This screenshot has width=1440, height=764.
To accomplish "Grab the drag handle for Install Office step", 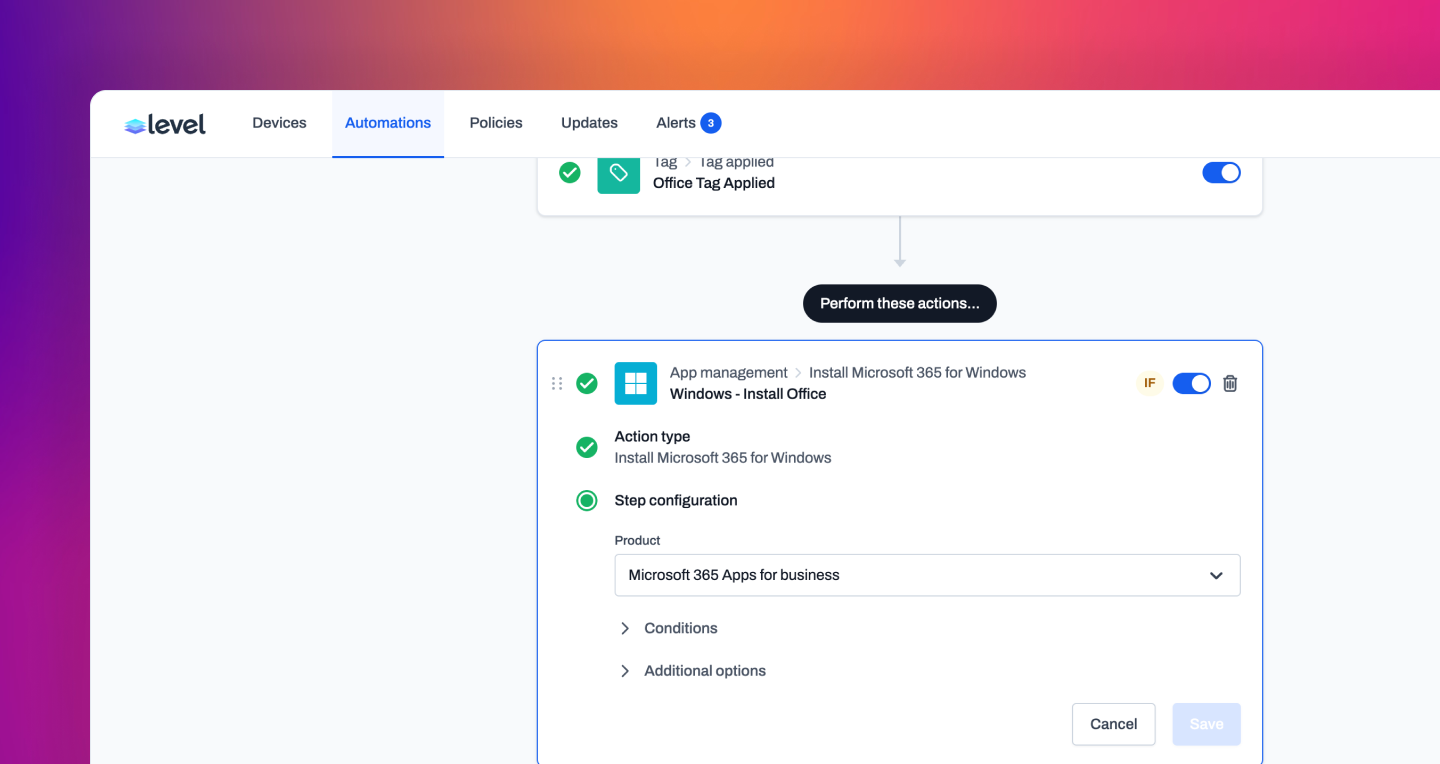I will coord(557,383).
